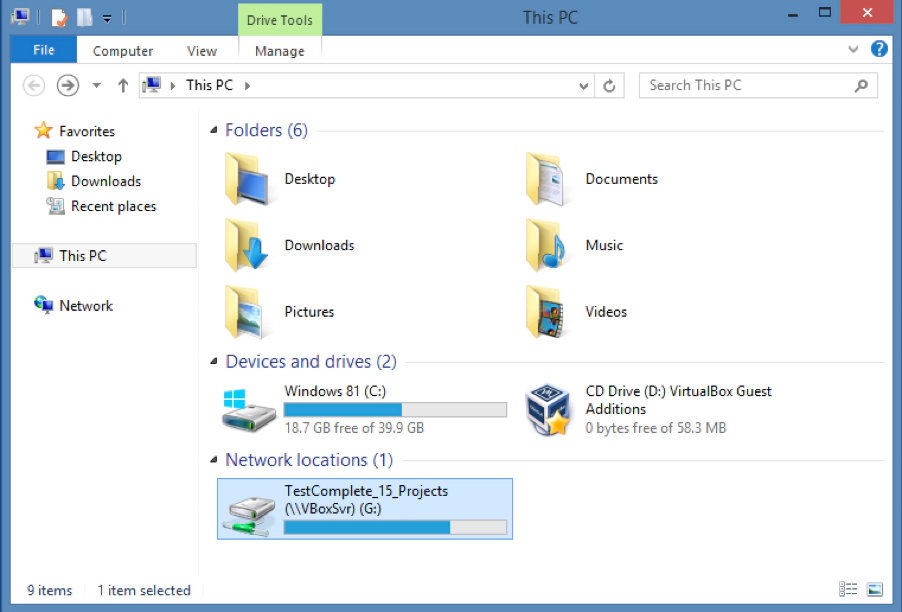This screenshot has width=902, height=612.
Task: Switch to the details view layout
Action: (x=849, y=590)
